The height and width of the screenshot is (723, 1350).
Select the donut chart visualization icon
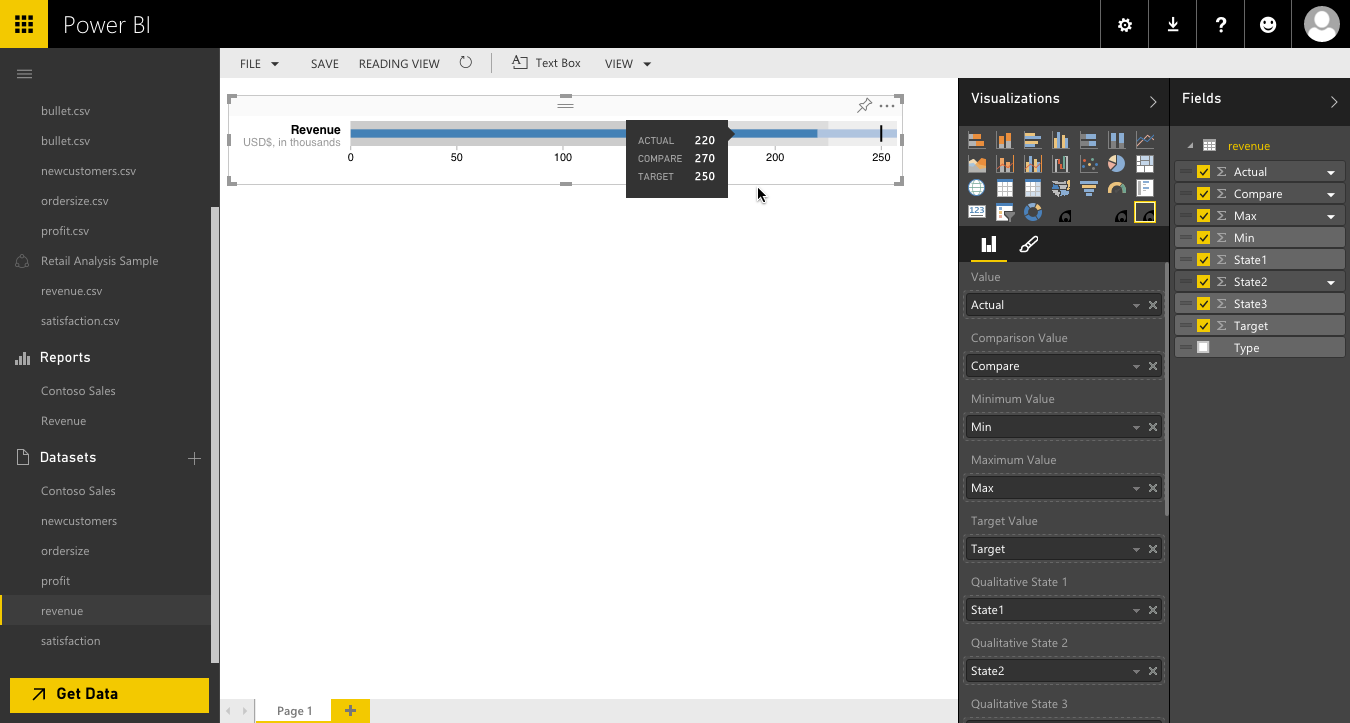click(1033, 212)
